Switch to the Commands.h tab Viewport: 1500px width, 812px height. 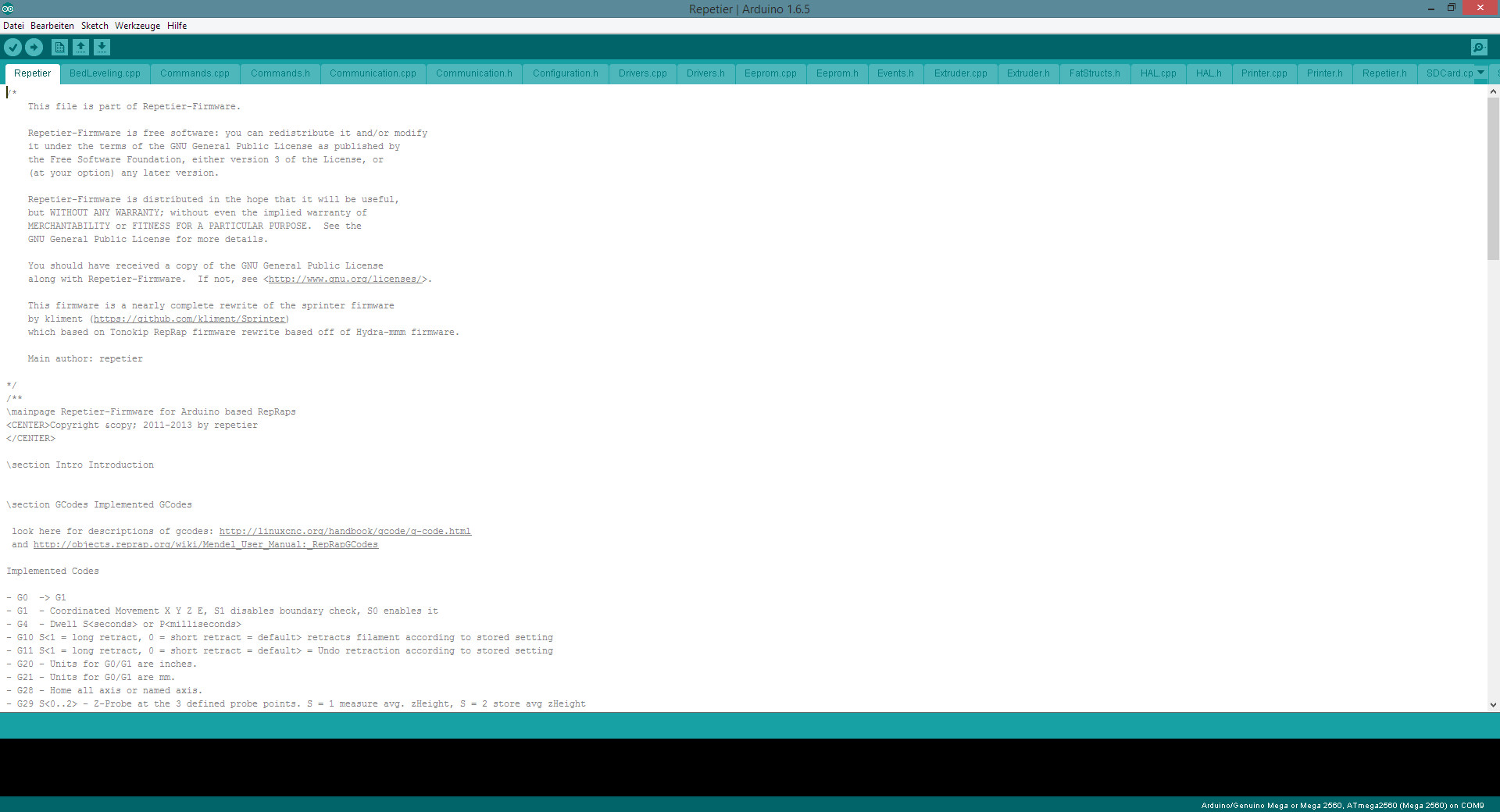(x=280, y=73)
